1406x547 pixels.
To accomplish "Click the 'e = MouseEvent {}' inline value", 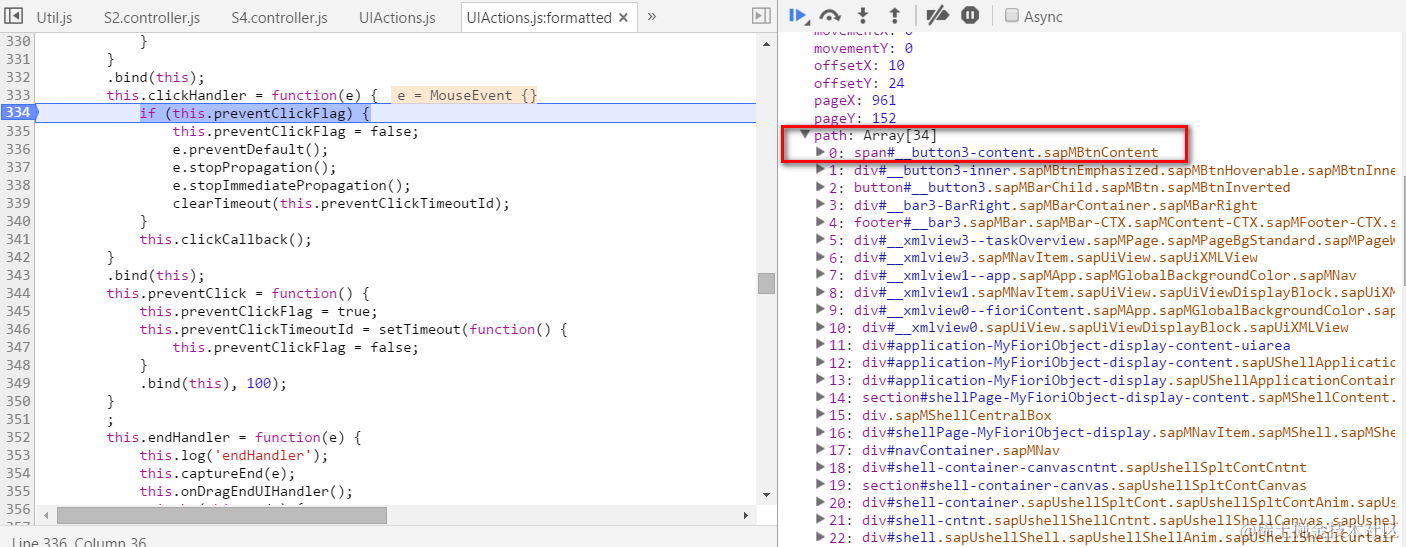I will [x=466, y=95].
